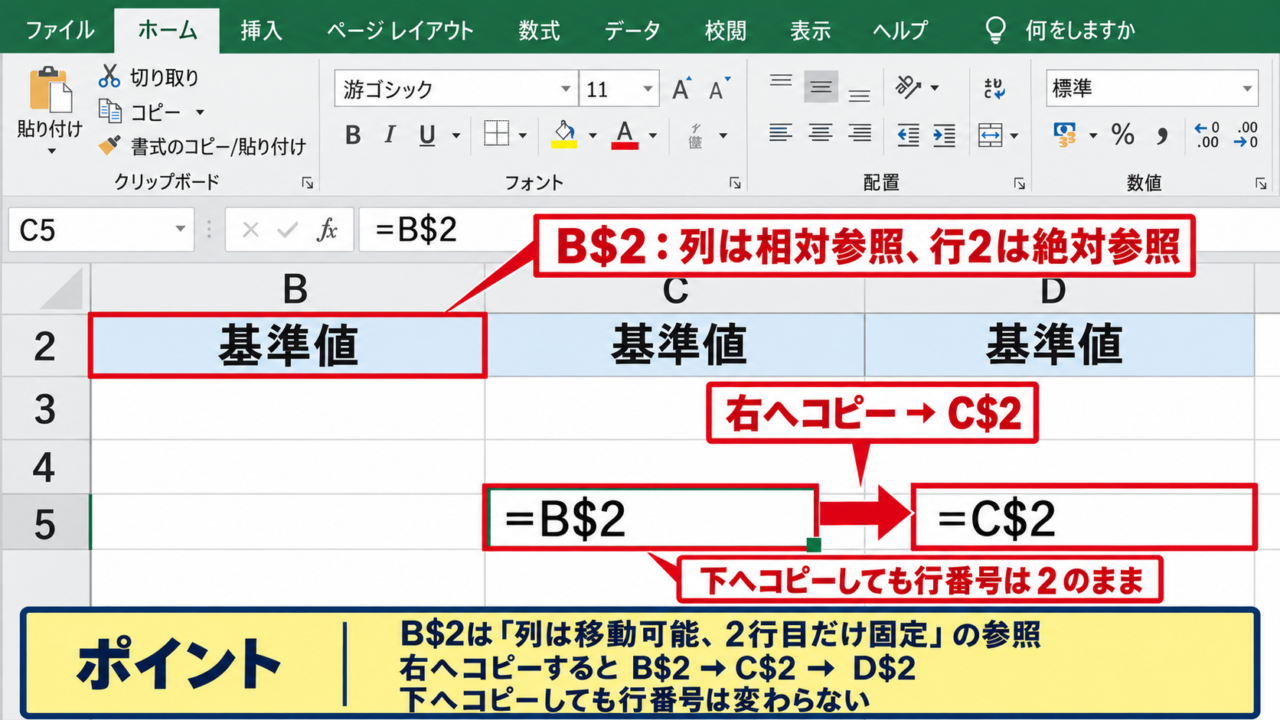Viewport: 1280px width, 720px height.
Task: Toggle underline formatting (U)
Action: pyautogui.click(x=427, y=135)
